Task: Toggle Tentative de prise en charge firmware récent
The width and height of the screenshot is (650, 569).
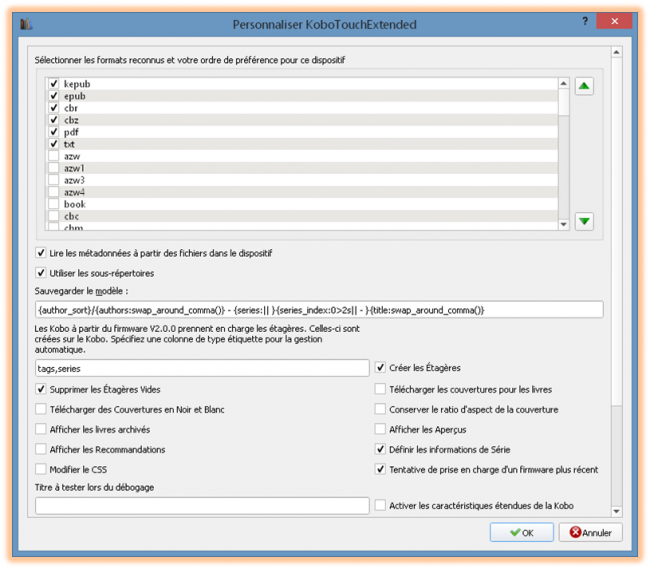Action: pyautogui.click(x=380, y=470)
